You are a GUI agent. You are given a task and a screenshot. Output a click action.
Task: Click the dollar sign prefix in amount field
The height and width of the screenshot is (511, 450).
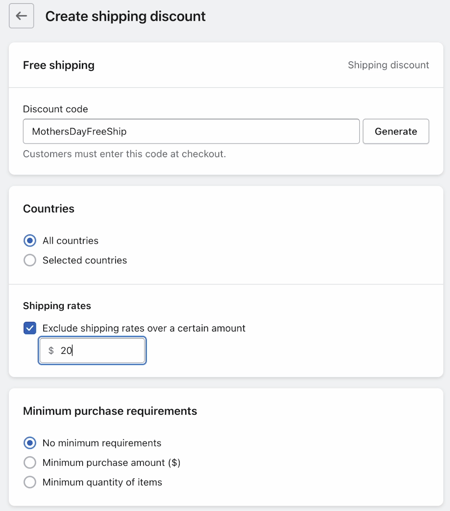pyautogui.click(x=51, y=350)
